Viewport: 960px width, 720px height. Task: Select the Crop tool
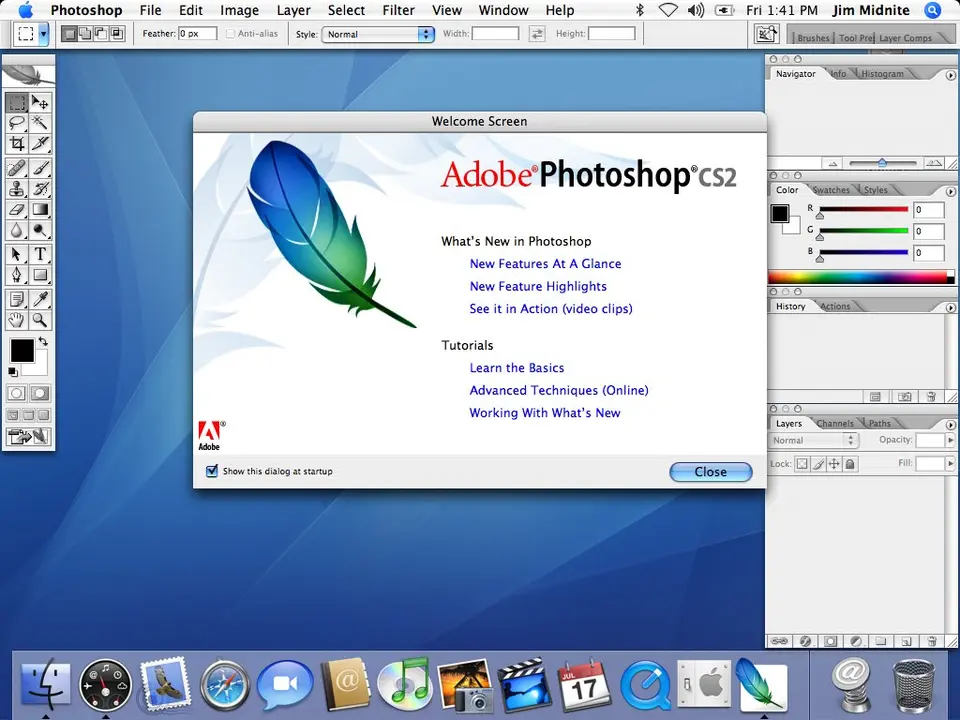[x=17, y=144]
